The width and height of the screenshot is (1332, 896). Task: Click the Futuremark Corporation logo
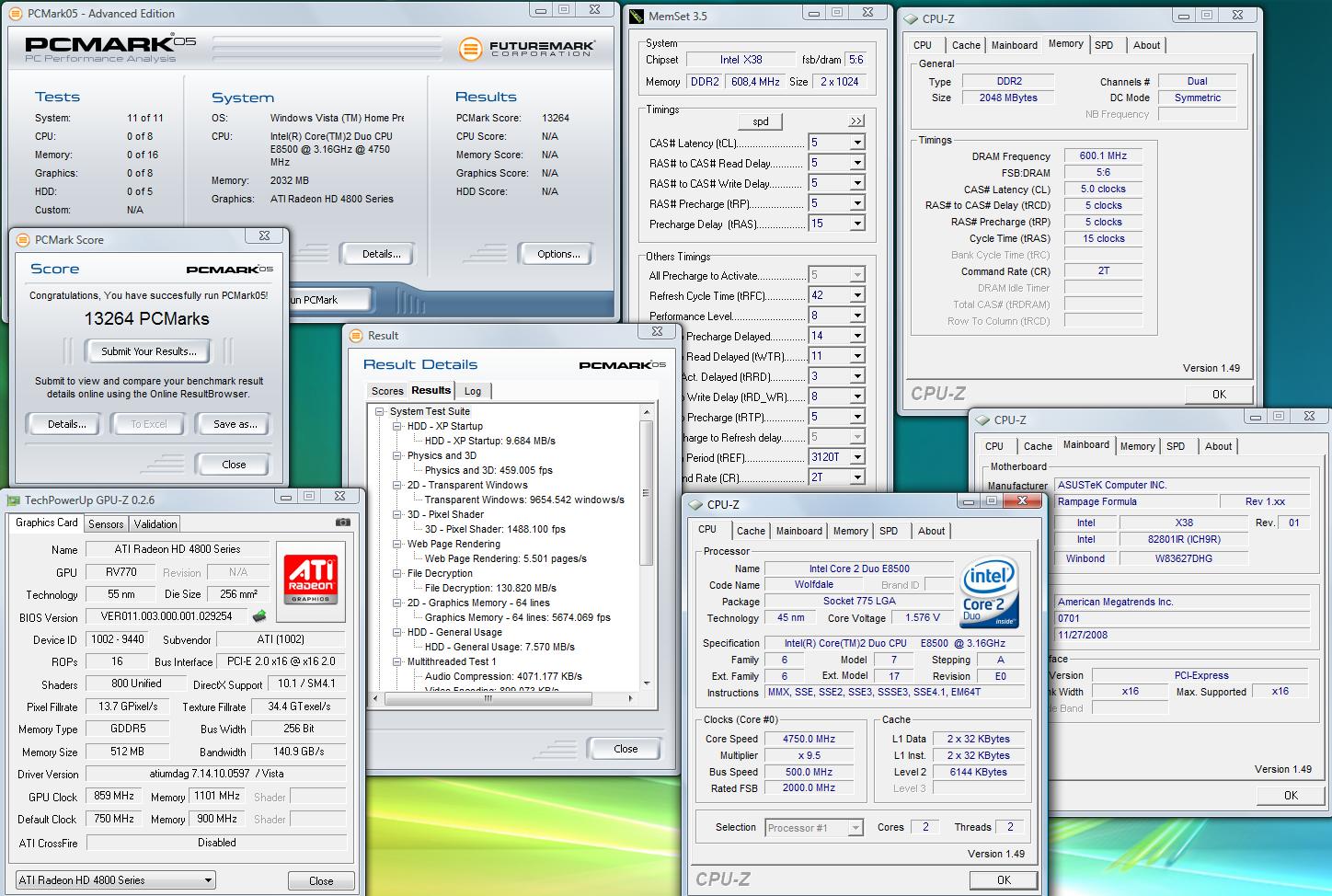(x=528, y=48)
